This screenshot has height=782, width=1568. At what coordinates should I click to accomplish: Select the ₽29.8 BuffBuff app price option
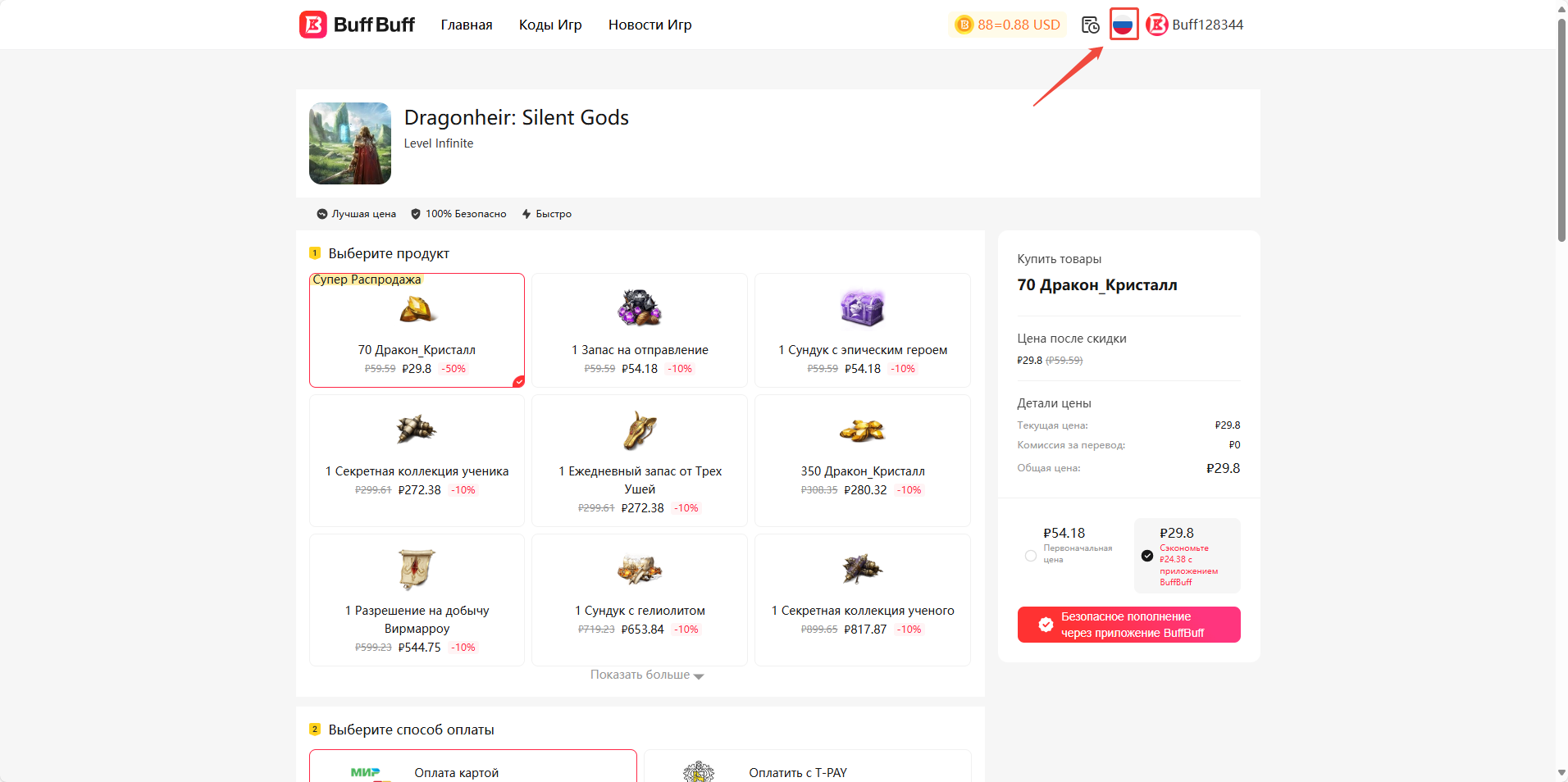1147,556
